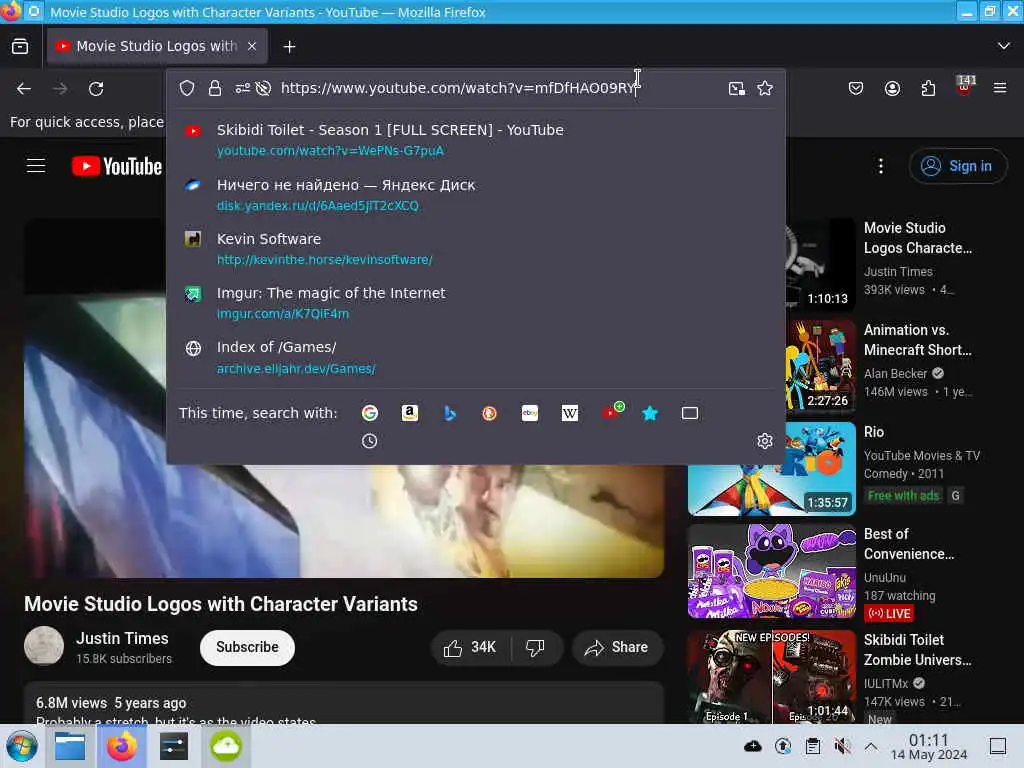Image resolution: width=1024 pixels, height=768 pixels.
Task: Search this time with Bing
Action: coord(449,413)
